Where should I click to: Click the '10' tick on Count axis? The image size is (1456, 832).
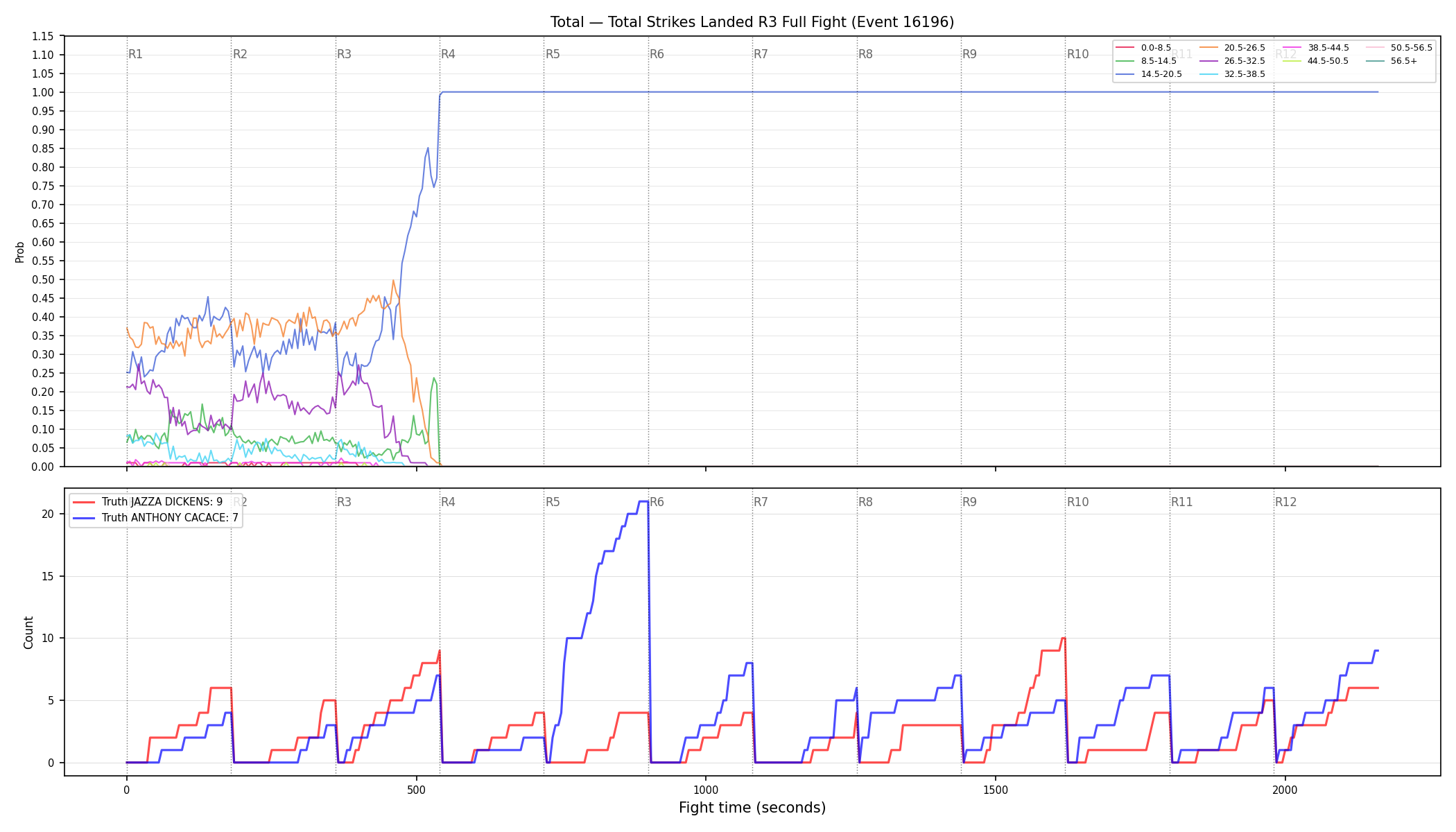tap(48, 638)
